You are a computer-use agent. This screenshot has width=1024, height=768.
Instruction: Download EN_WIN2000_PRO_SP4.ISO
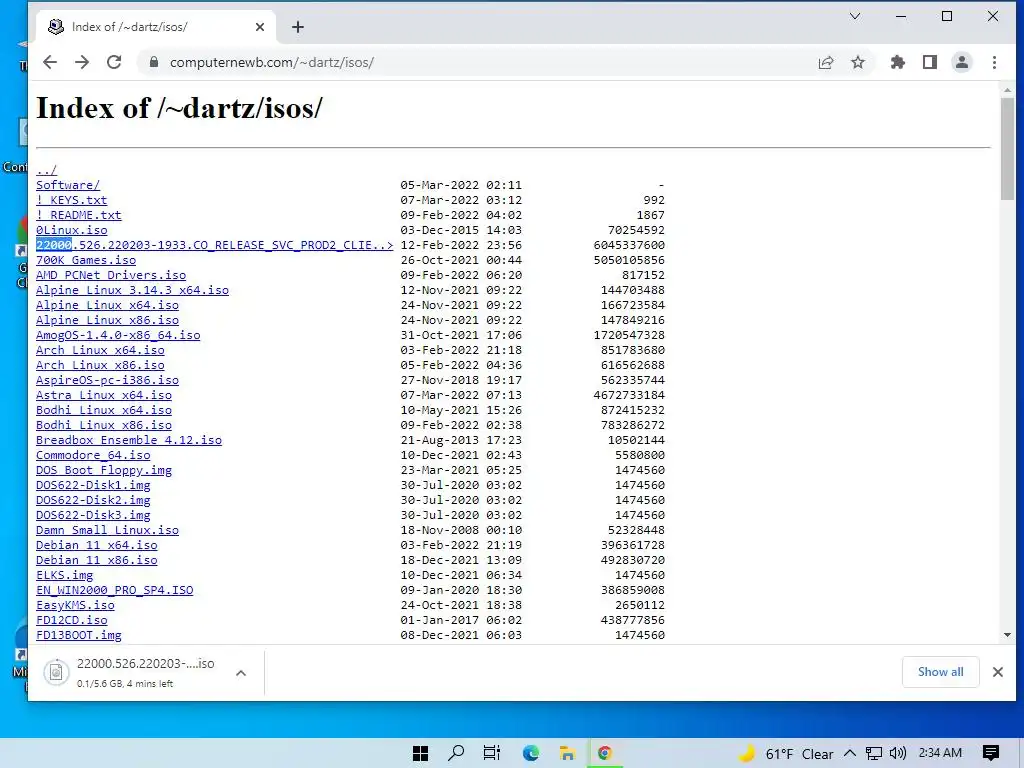(114, 590)
